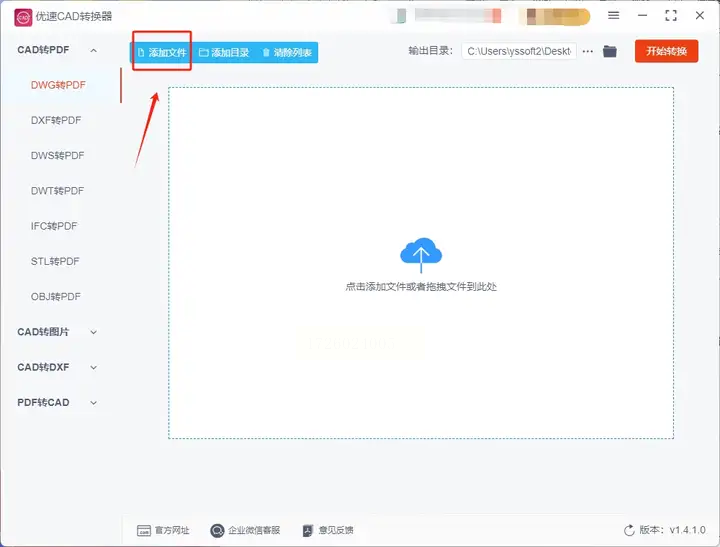This screenshot has width=720, height=547.
Task: Expand the CAD转DXF section
Action: pos(57,367)
